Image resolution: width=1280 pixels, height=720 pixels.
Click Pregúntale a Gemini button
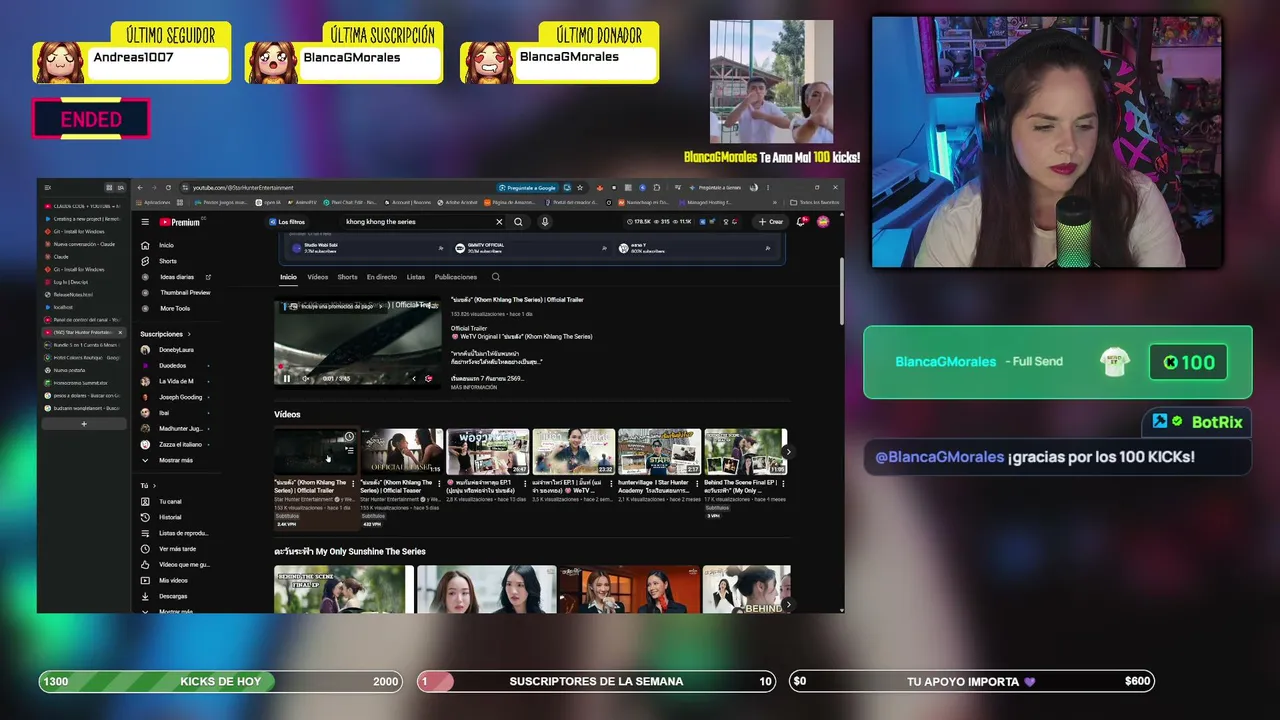[715, 187]
